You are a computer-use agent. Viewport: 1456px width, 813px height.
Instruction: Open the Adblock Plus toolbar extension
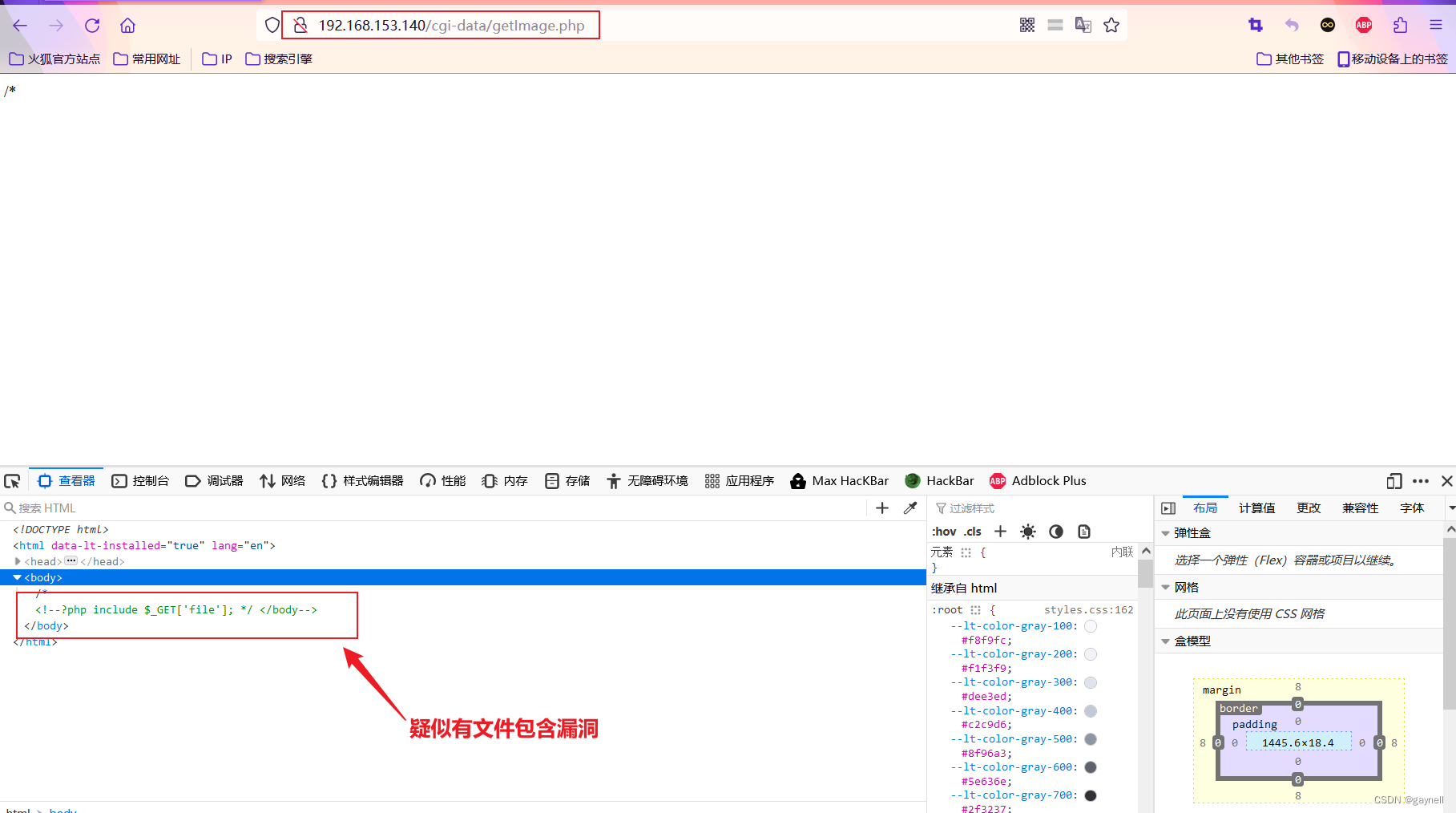(1364, 26)
